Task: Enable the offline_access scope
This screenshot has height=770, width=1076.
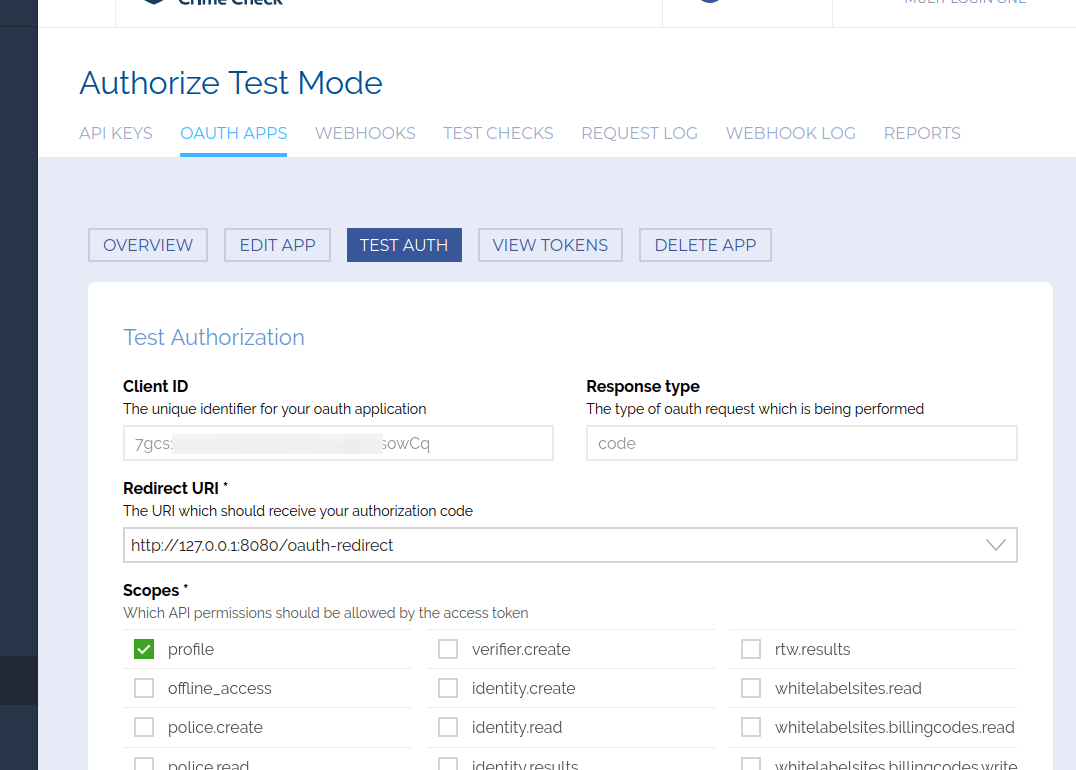Action: tap(144, 689)
